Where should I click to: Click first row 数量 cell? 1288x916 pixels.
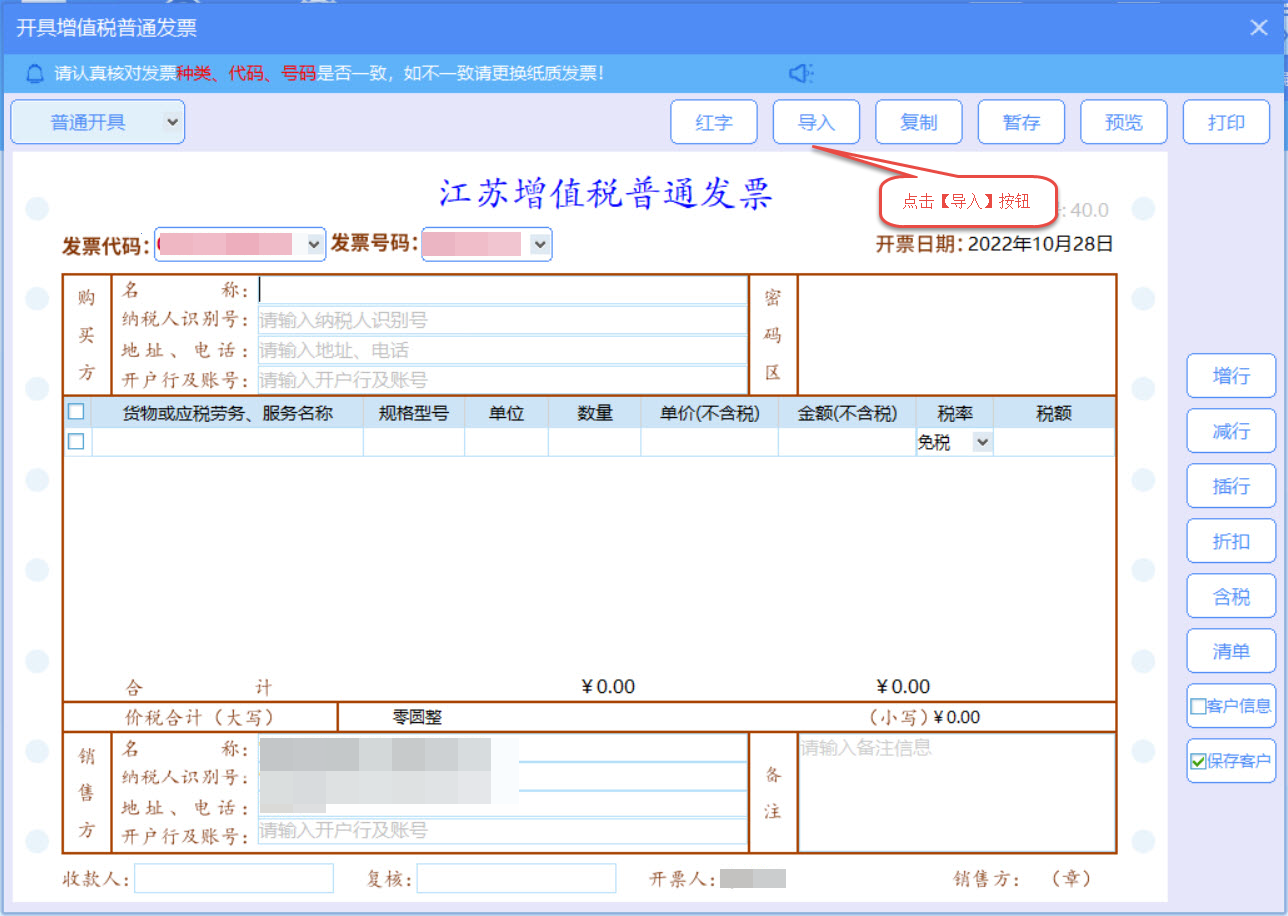[x=595, y=442]
